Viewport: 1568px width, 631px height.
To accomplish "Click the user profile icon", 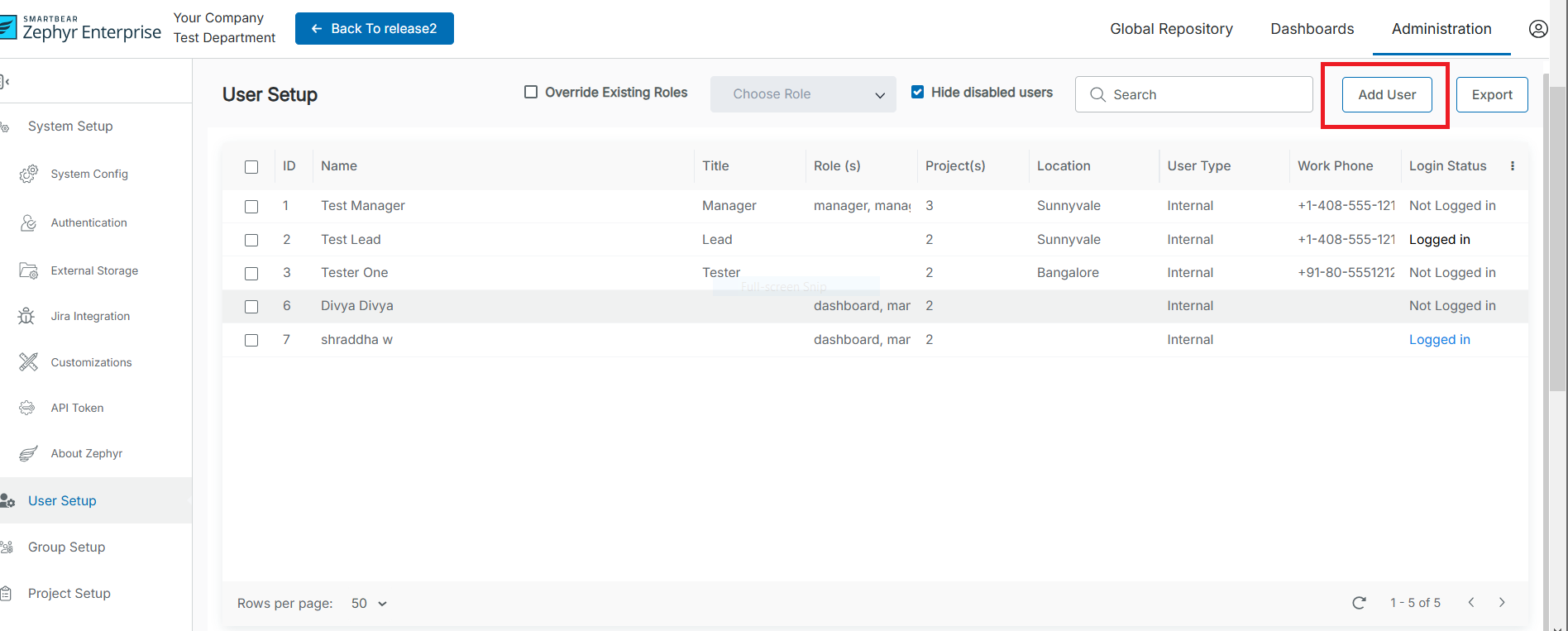I will 1537,29.
